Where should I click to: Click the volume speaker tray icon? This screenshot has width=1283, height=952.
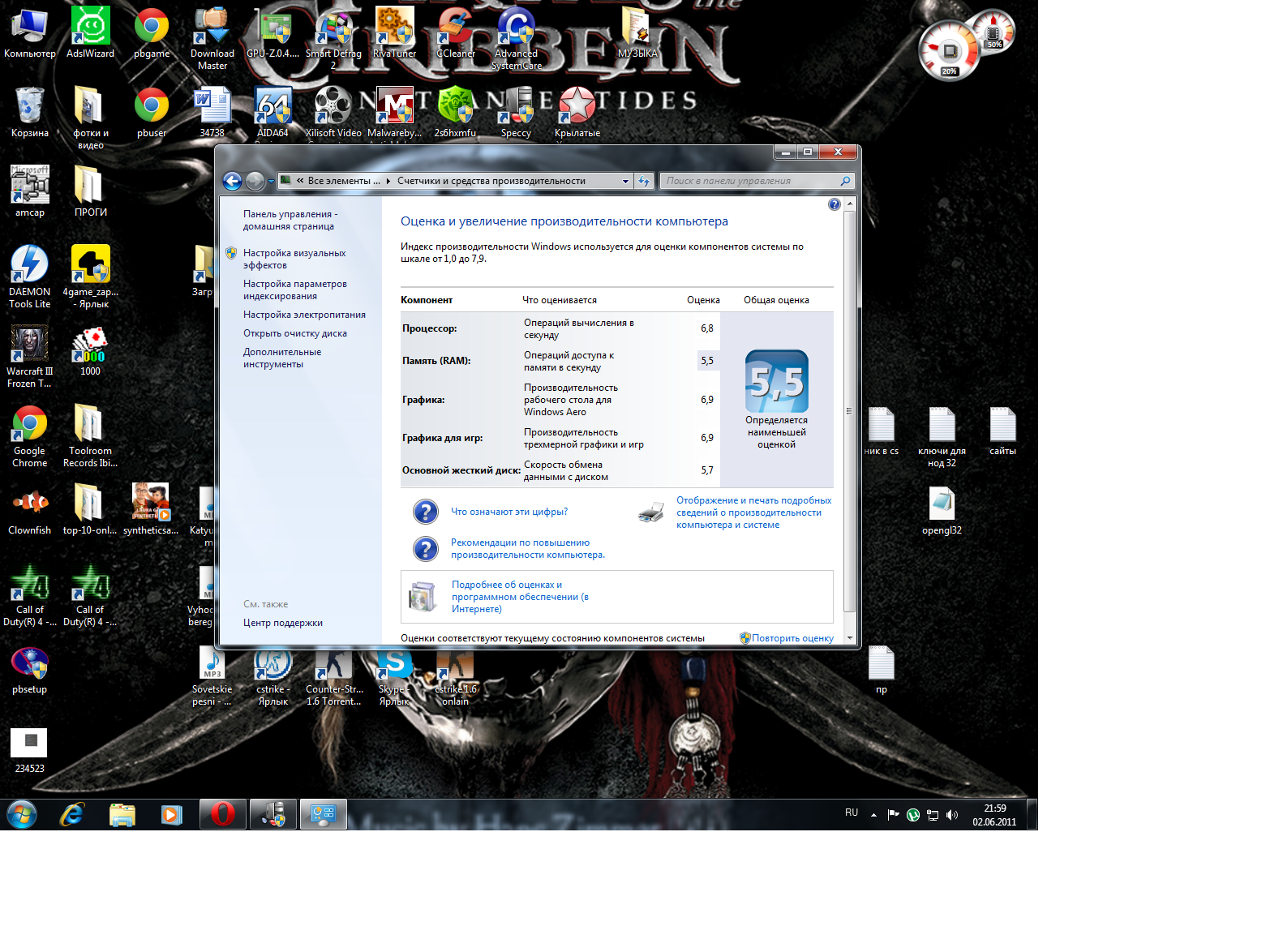click(952, 815)
